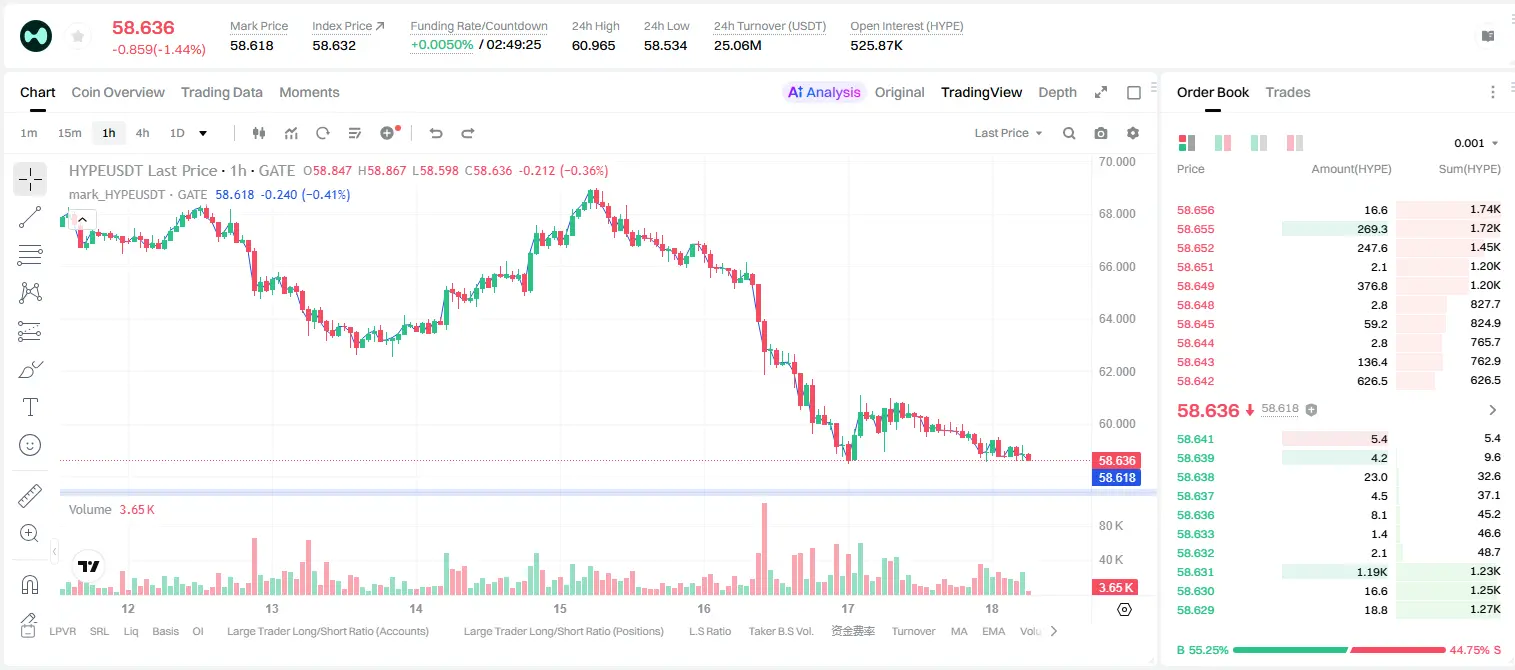This screenshot has width=1515, height=670.
Task: Open the Last Price type dropdown
Action: coord(1008,133)
